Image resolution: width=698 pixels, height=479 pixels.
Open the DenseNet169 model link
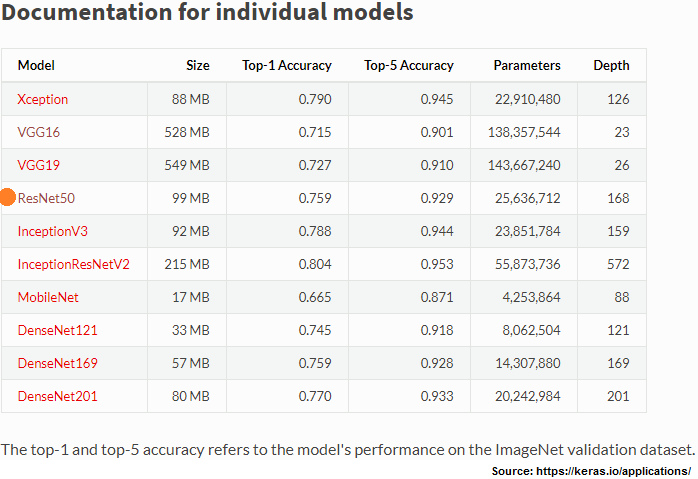[x=57, y=363]
